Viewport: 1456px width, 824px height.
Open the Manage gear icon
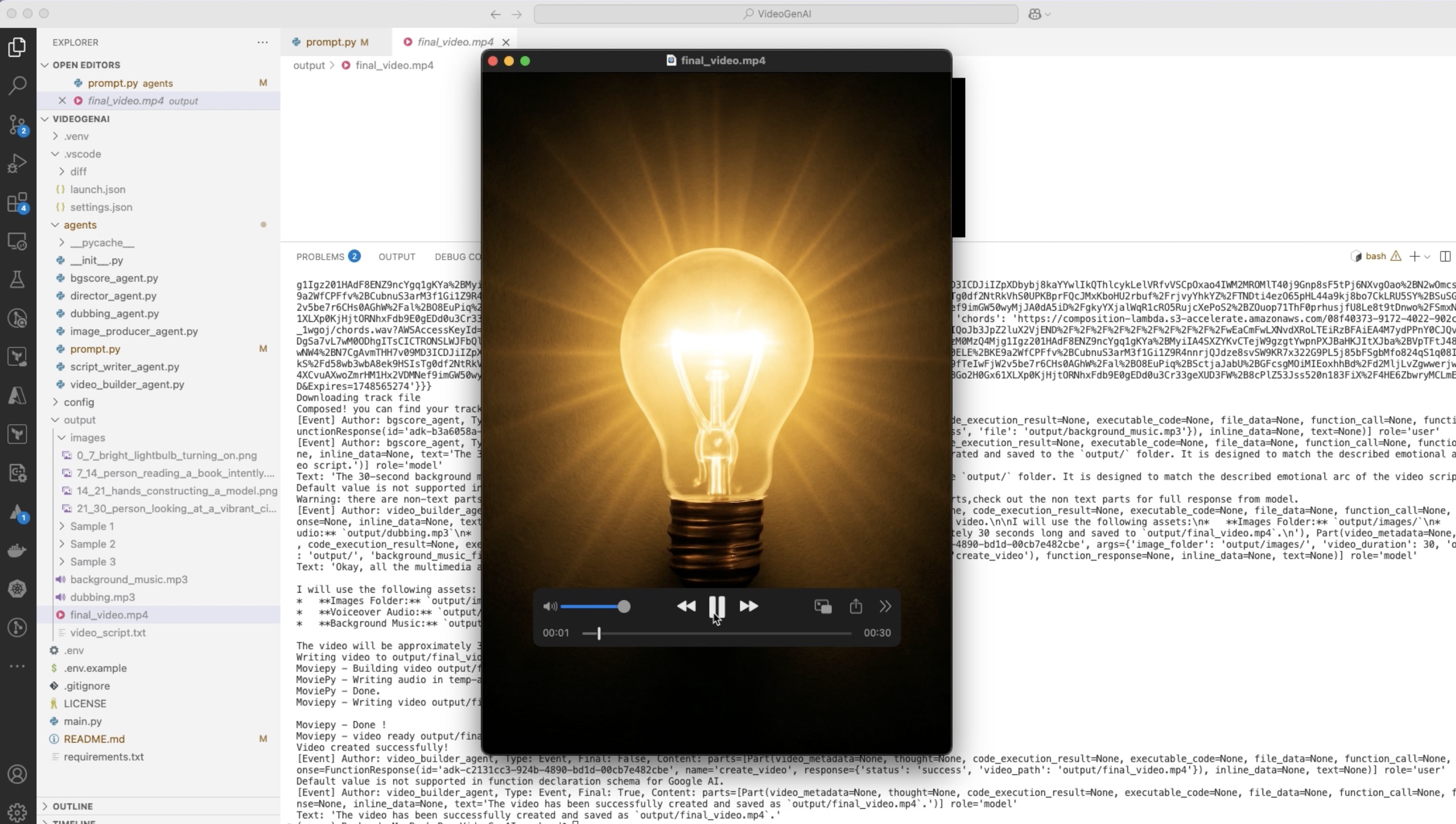[17, 813]
